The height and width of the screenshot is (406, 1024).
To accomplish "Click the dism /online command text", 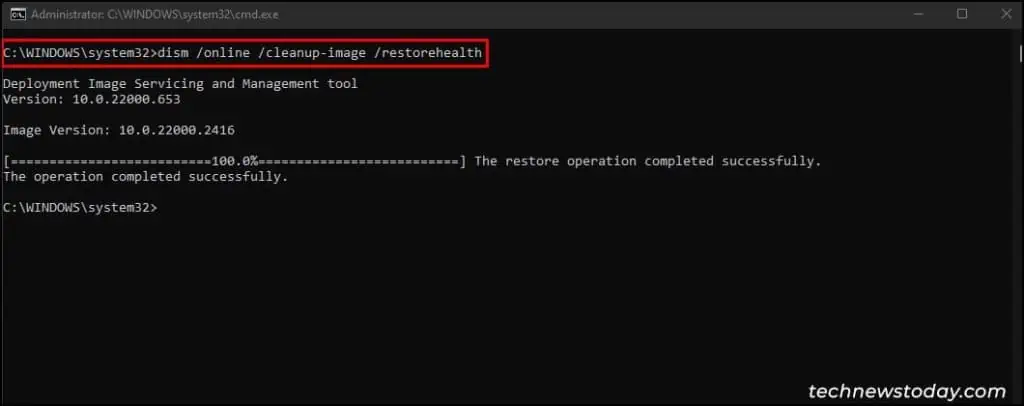I will (x=204, y=53).
